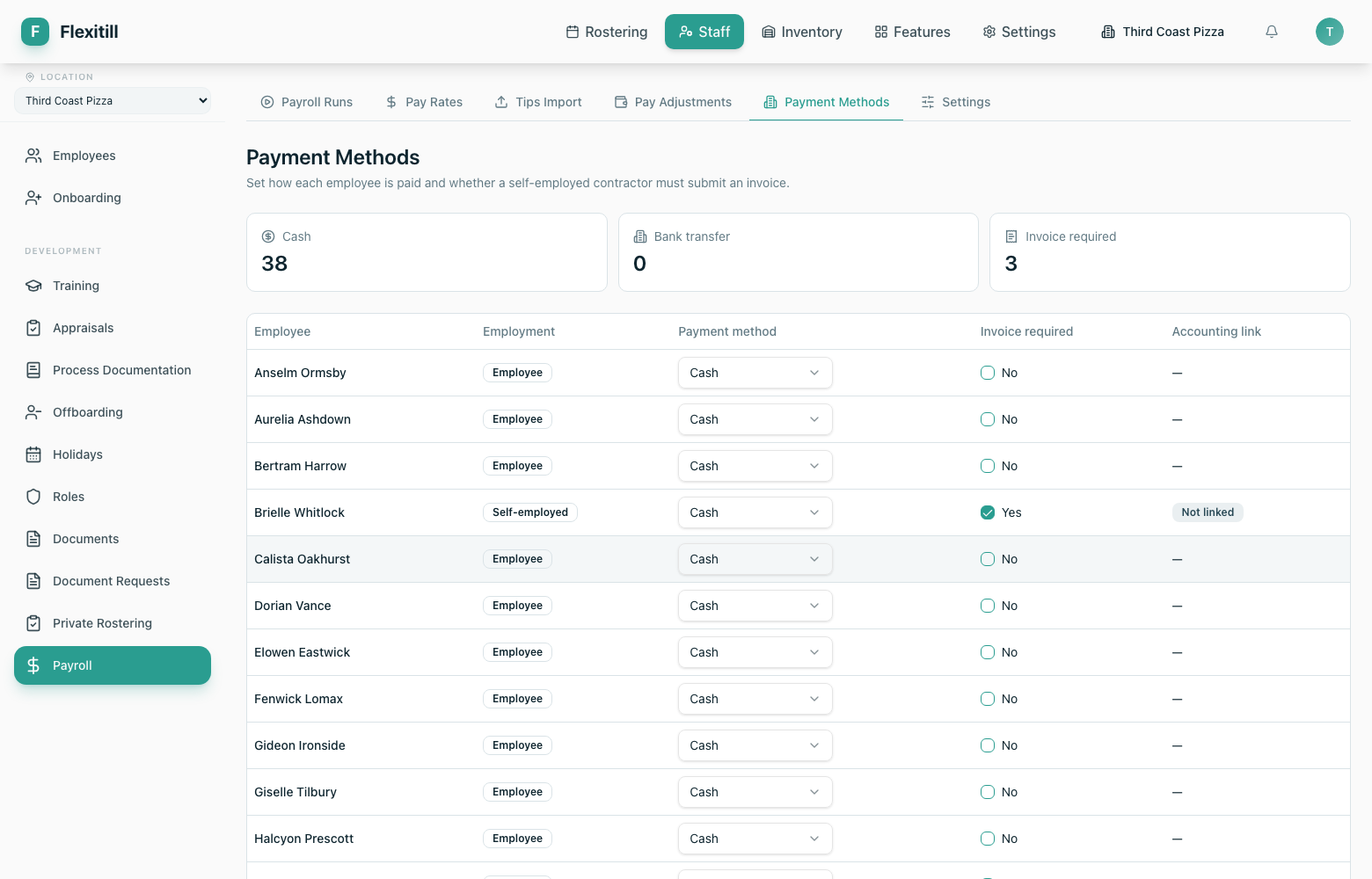
Task: Click the Documents file icon
Action: [x=33, y=539]
